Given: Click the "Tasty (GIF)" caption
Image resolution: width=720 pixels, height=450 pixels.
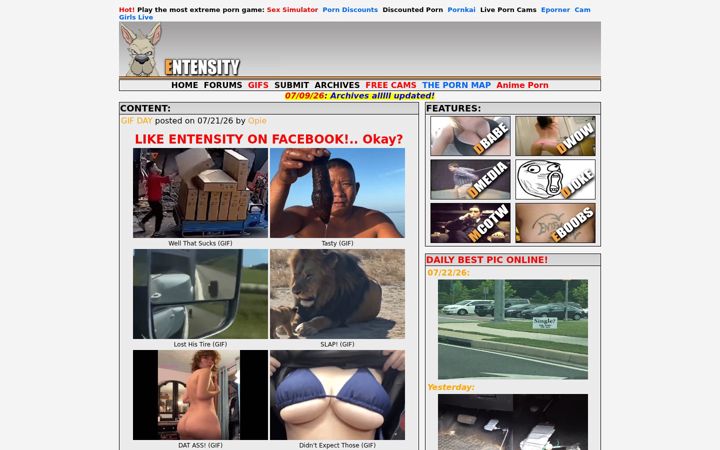Looking at the screenshot, I should [338, 243].
